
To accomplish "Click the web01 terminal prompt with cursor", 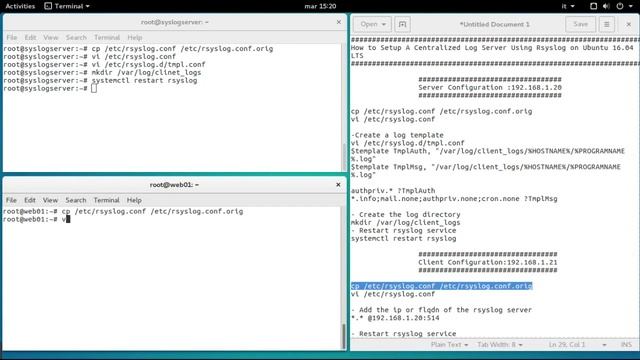I will (36, 219).
